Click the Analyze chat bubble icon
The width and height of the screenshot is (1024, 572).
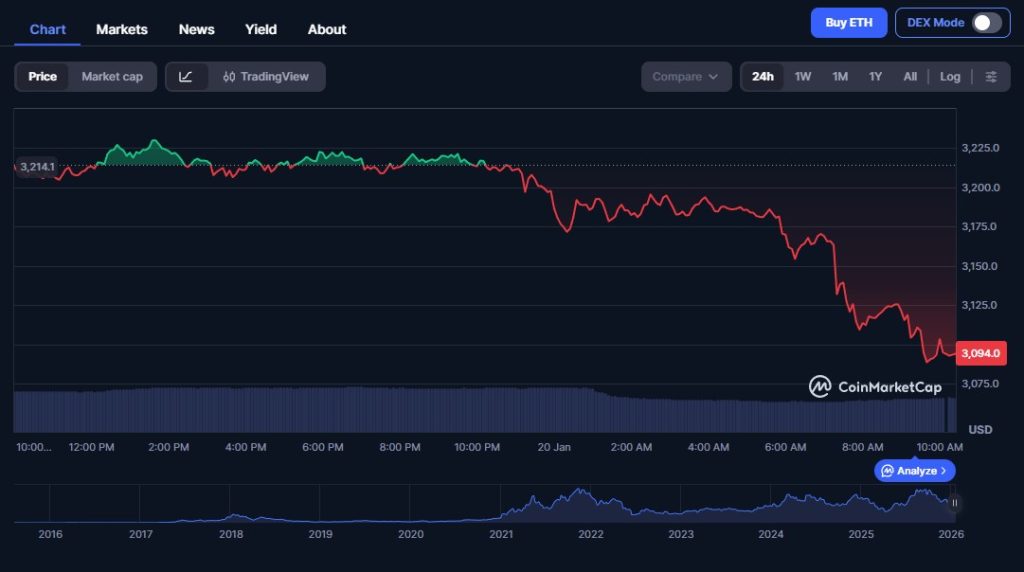887,471
